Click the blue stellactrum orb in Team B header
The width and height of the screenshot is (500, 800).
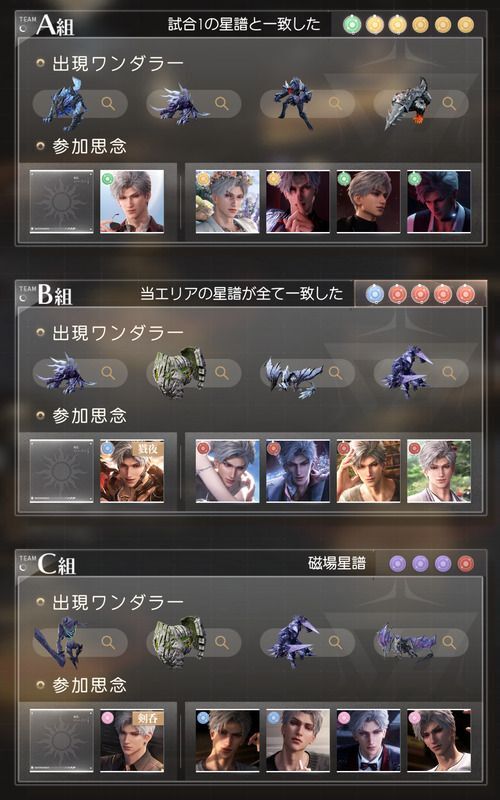374,294
